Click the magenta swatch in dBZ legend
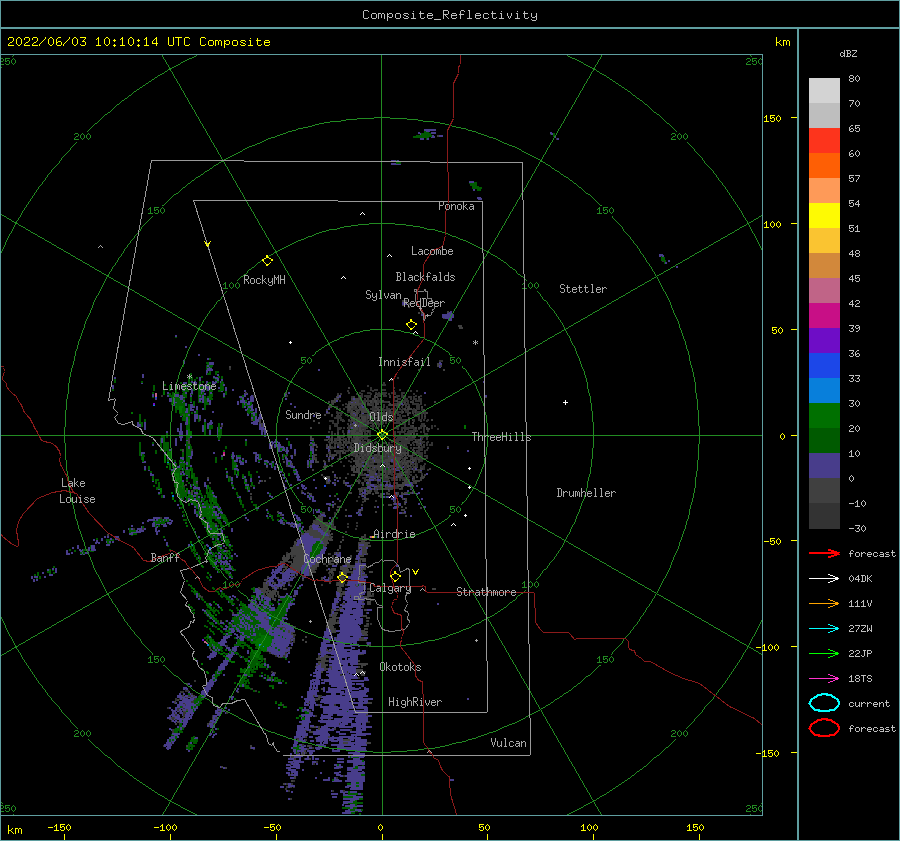900x841 pixels. [824, 316]
